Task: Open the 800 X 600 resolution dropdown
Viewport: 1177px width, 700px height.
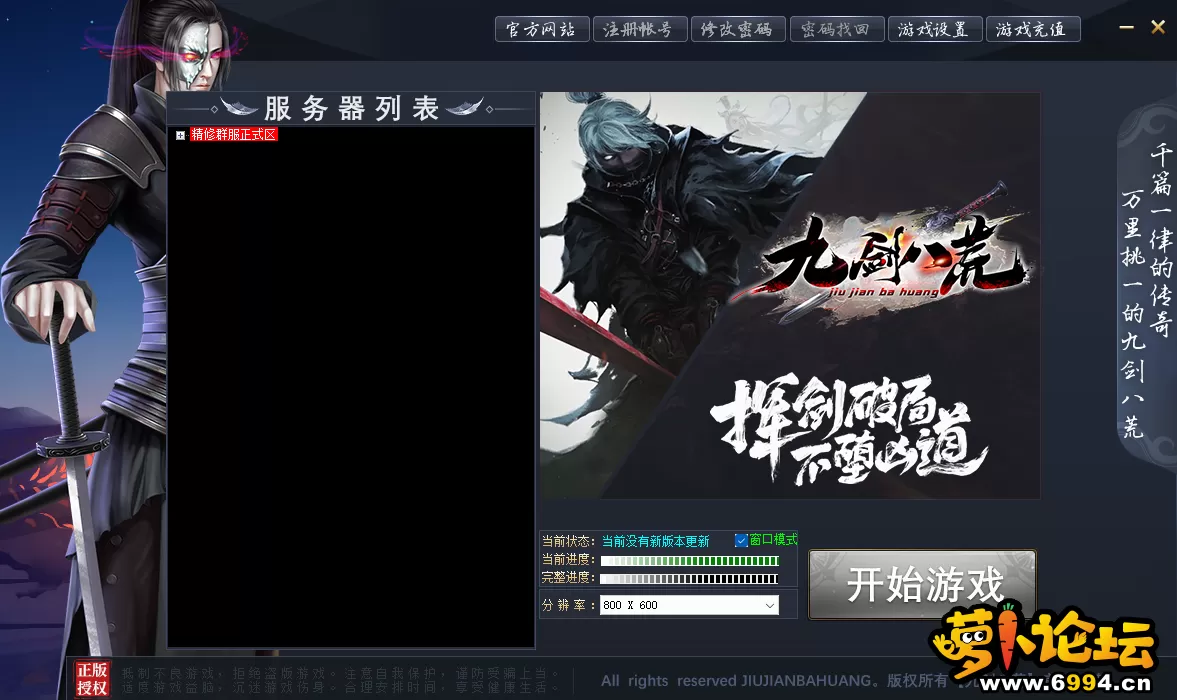Action: 689,605
